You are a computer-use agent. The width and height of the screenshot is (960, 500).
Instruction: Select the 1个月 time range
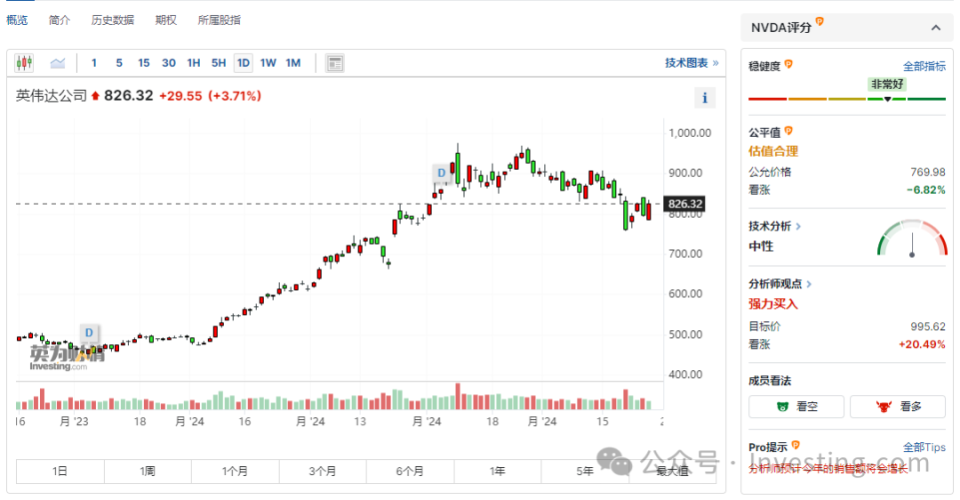pyautogui.click(x=235, y=471)
